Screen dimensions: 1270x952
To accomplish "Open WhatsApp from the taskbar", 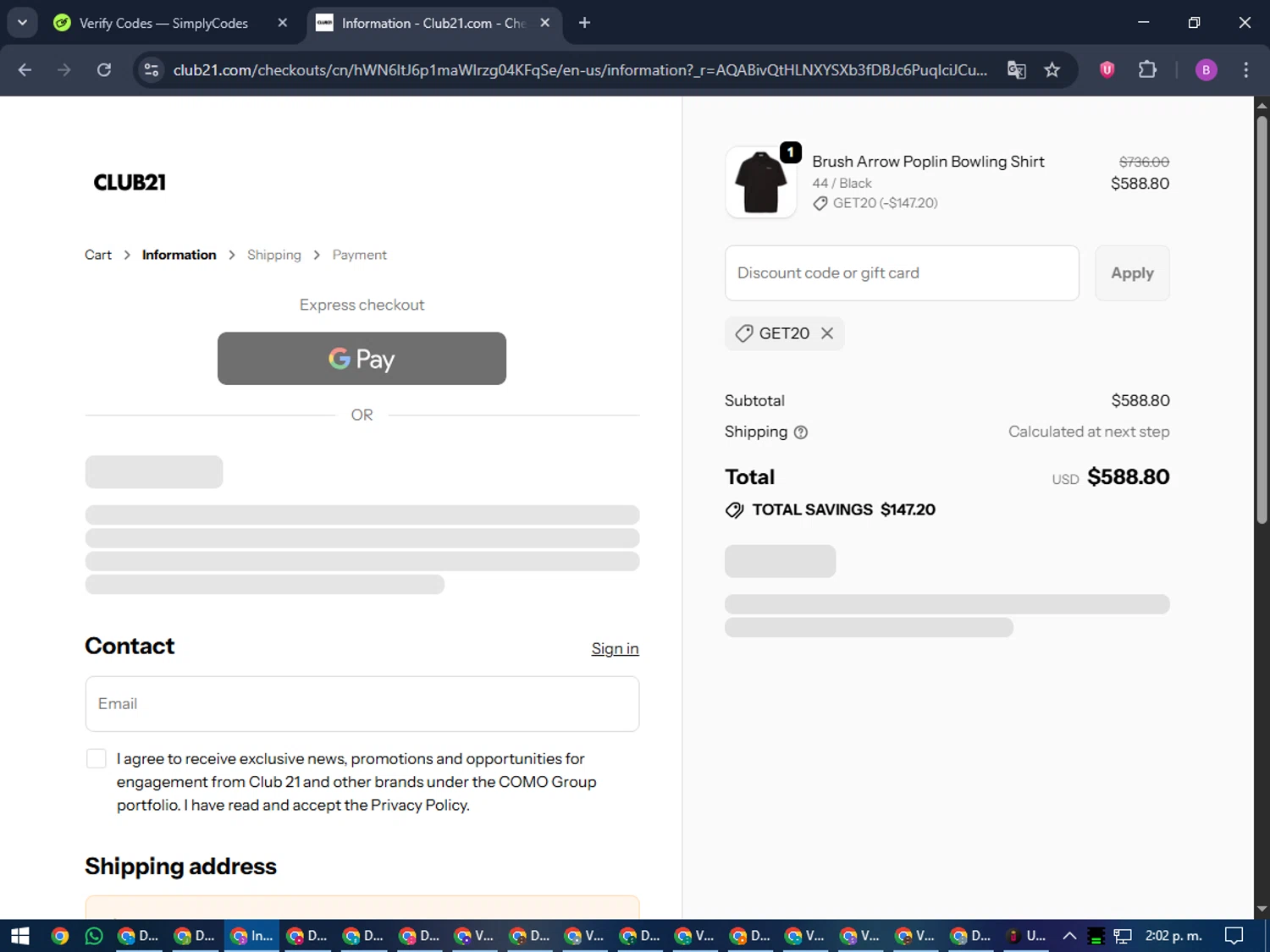I will point(94,936).
